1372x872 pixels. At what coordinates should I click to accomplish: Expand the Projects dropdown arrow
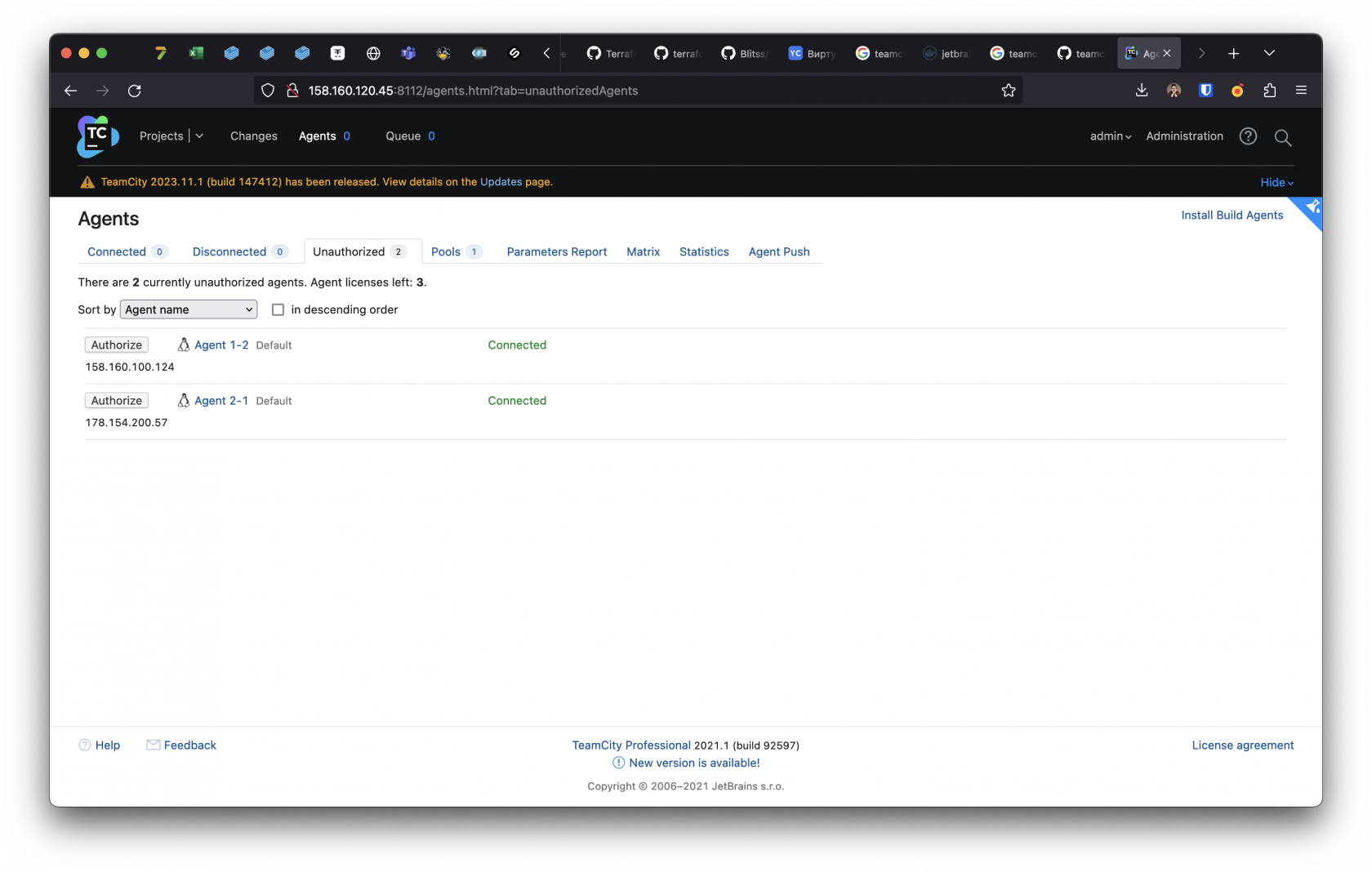point(199,136)
